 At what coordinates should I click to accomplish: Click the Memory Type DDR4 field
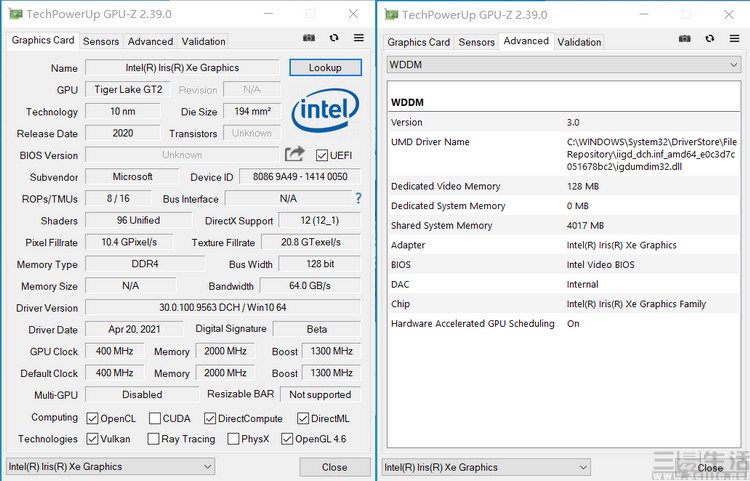coord(145,264)
